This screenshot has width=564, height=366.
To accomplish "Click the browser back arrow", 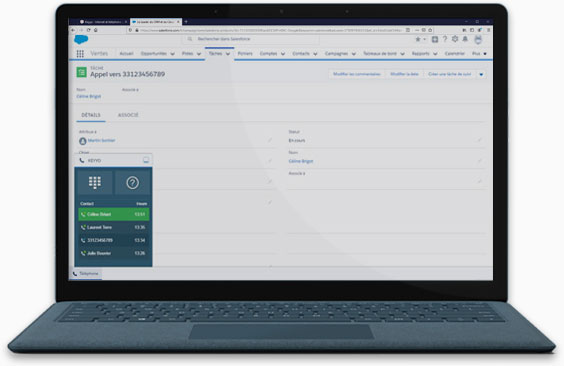I will click(73, 30).
